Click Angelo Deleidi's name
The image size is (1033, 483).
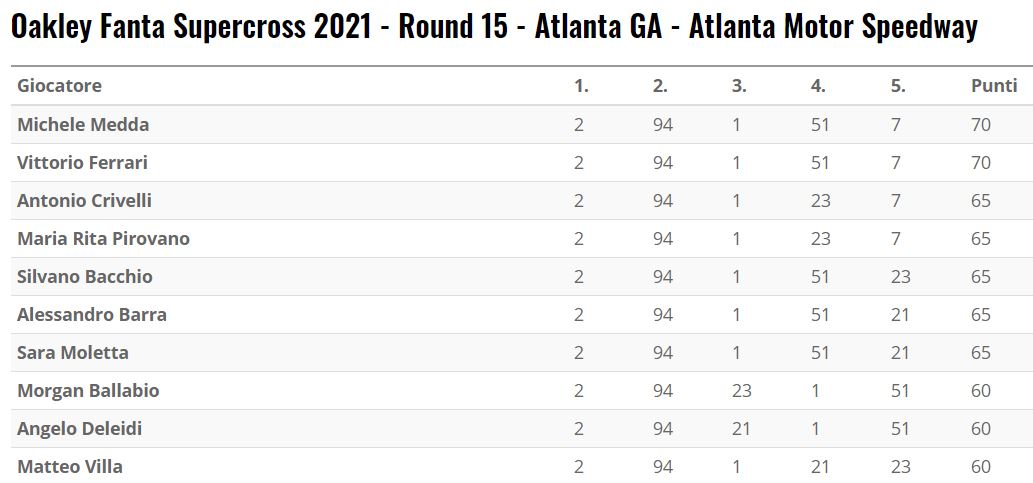80,428
